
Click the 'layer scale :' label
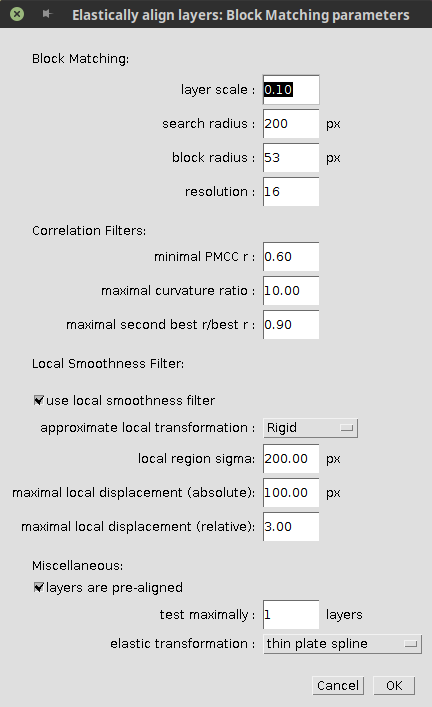tap(218, 90)
